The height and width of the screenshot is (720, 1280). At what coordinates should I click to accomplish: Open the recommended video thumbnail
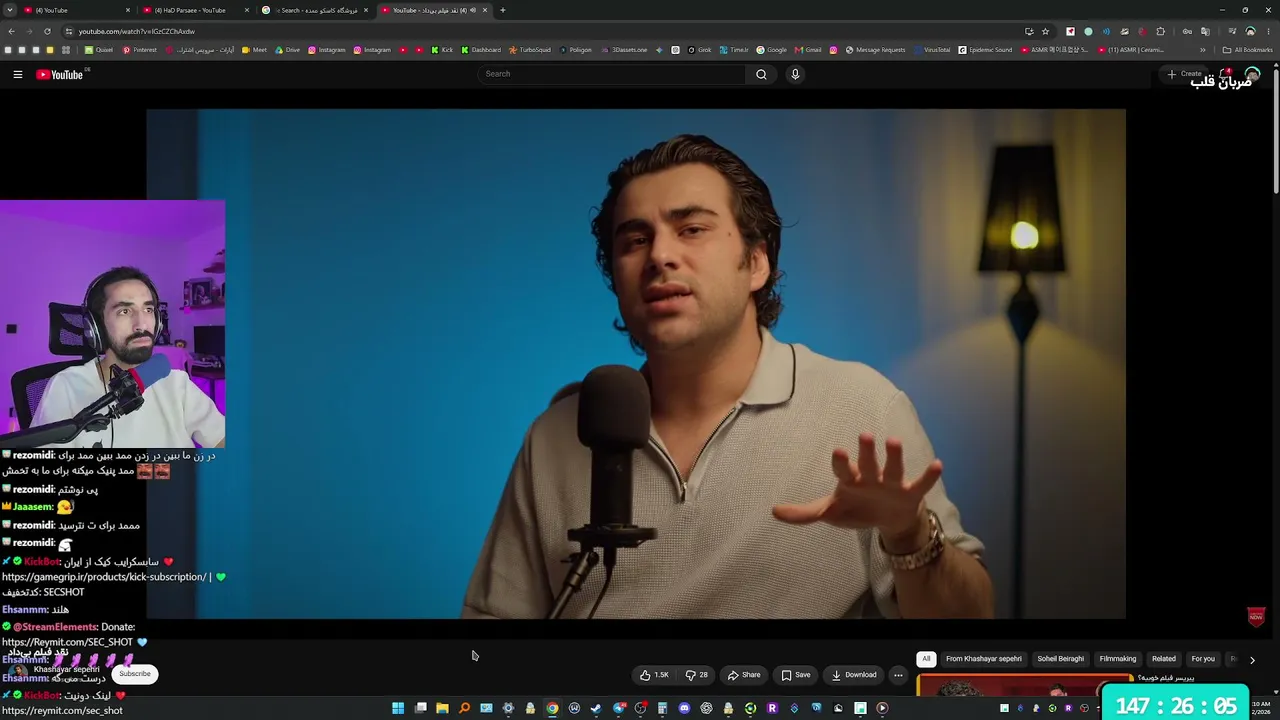click(1025, 686)
